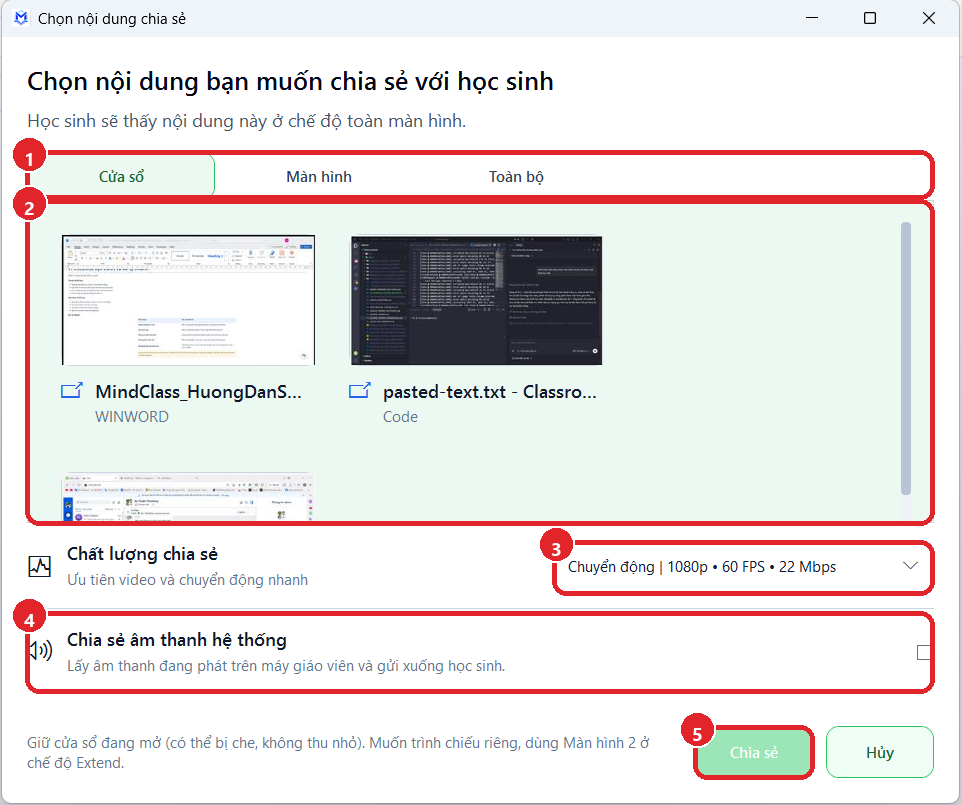Image resolution: width=962 pixels, height=805 pixels.
Task: Select the pasted-text.txt Code window thumbnail
Action: 476,300
